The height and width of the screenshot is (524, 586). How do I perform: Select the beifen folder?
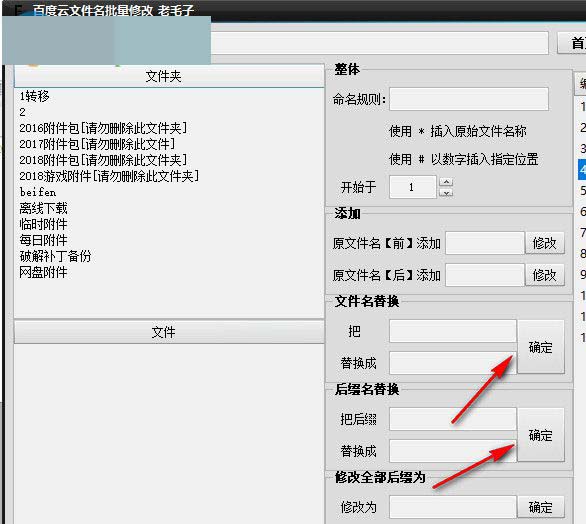click(38, 192)
